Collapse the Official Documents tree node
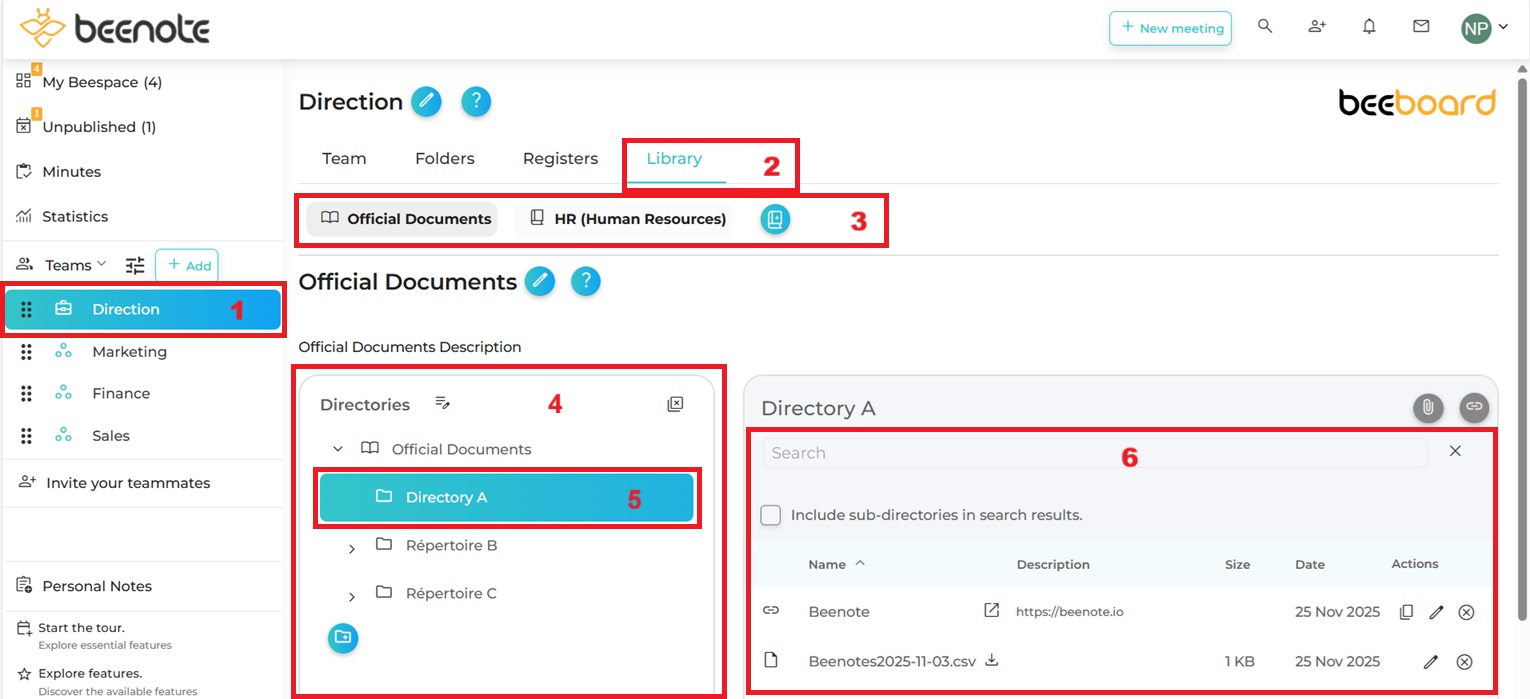 pos(338,449)
